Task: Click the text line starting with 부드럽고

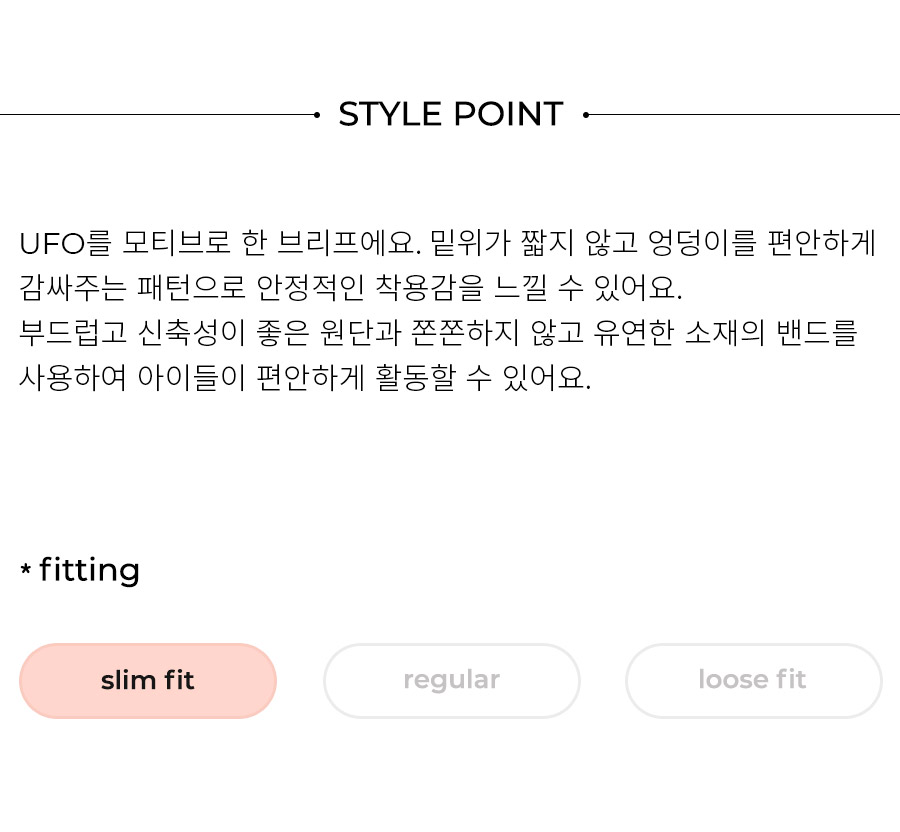Action: pos(439,333)
